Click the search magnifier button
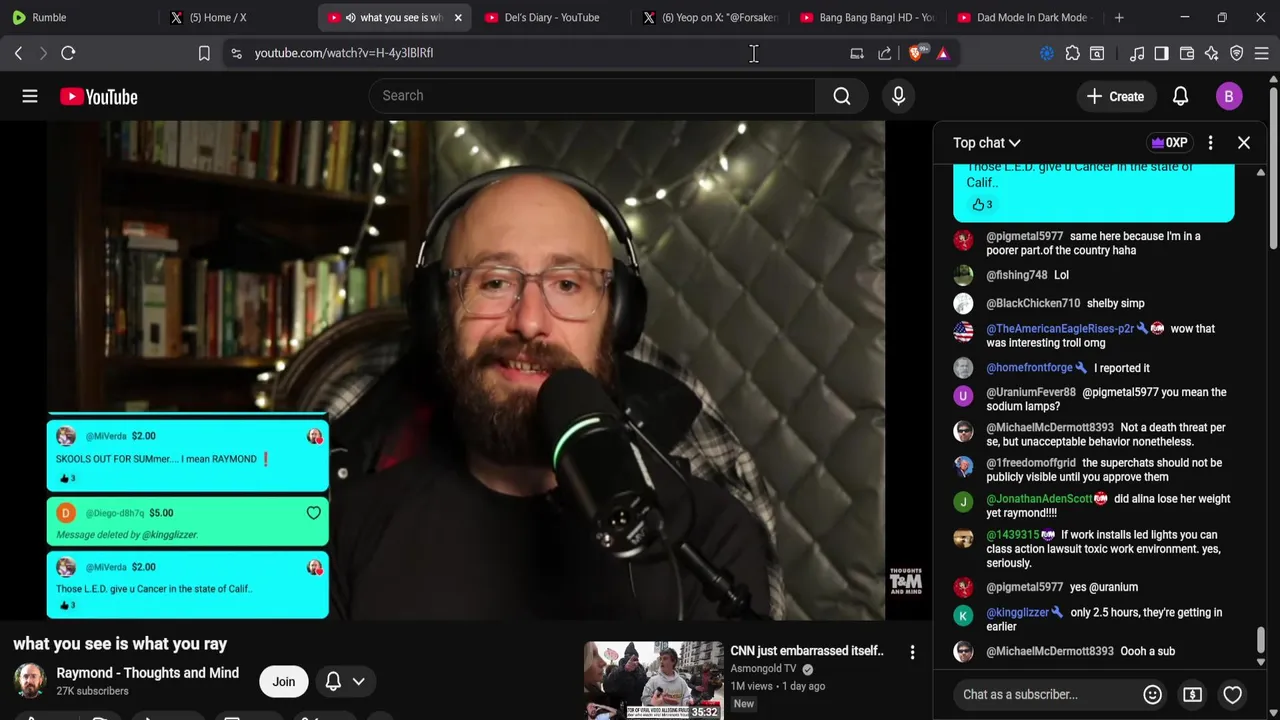 (x=842, y=96)
